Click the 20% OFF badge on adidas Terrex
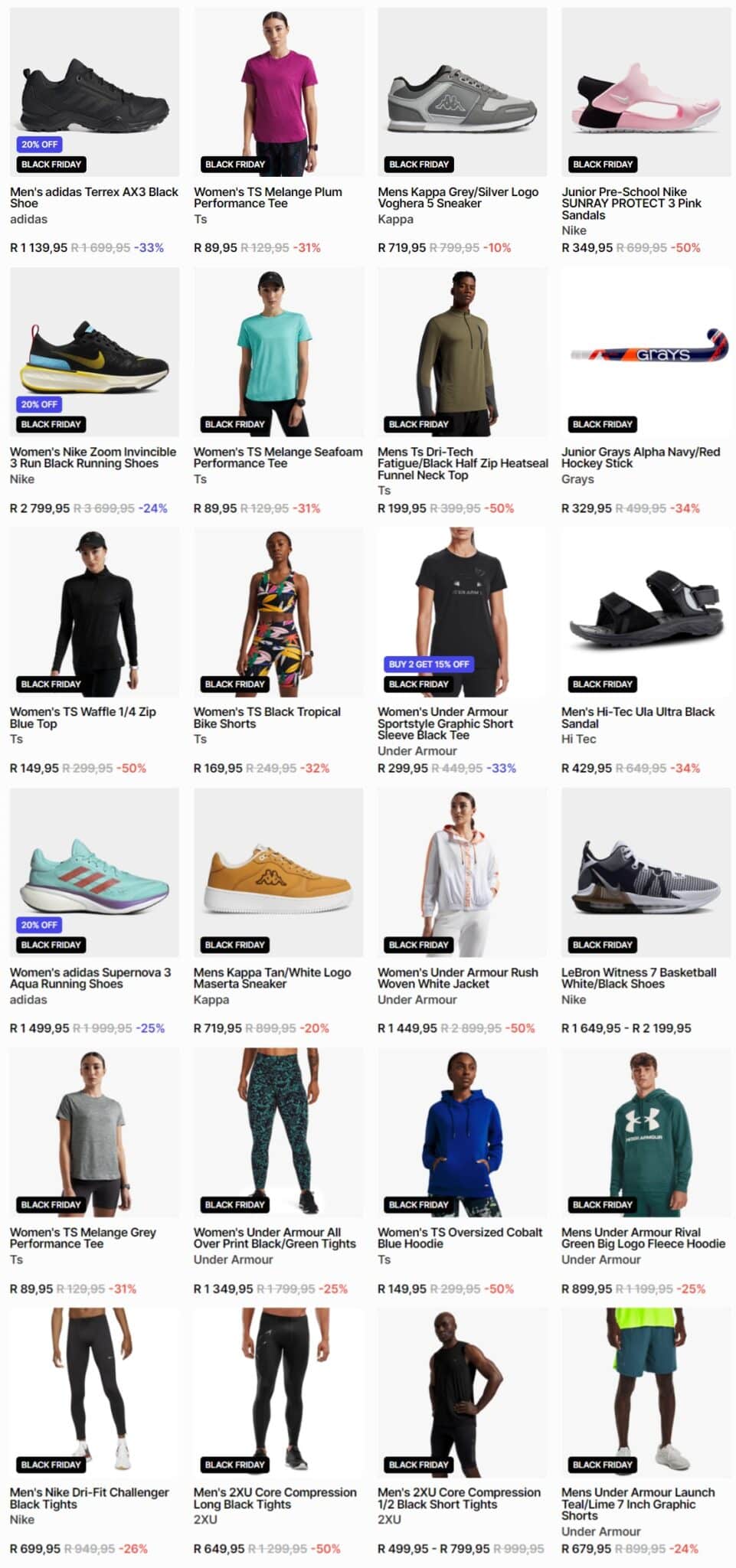The height and width of the screenshot is (1568, 736). [39, 145]
